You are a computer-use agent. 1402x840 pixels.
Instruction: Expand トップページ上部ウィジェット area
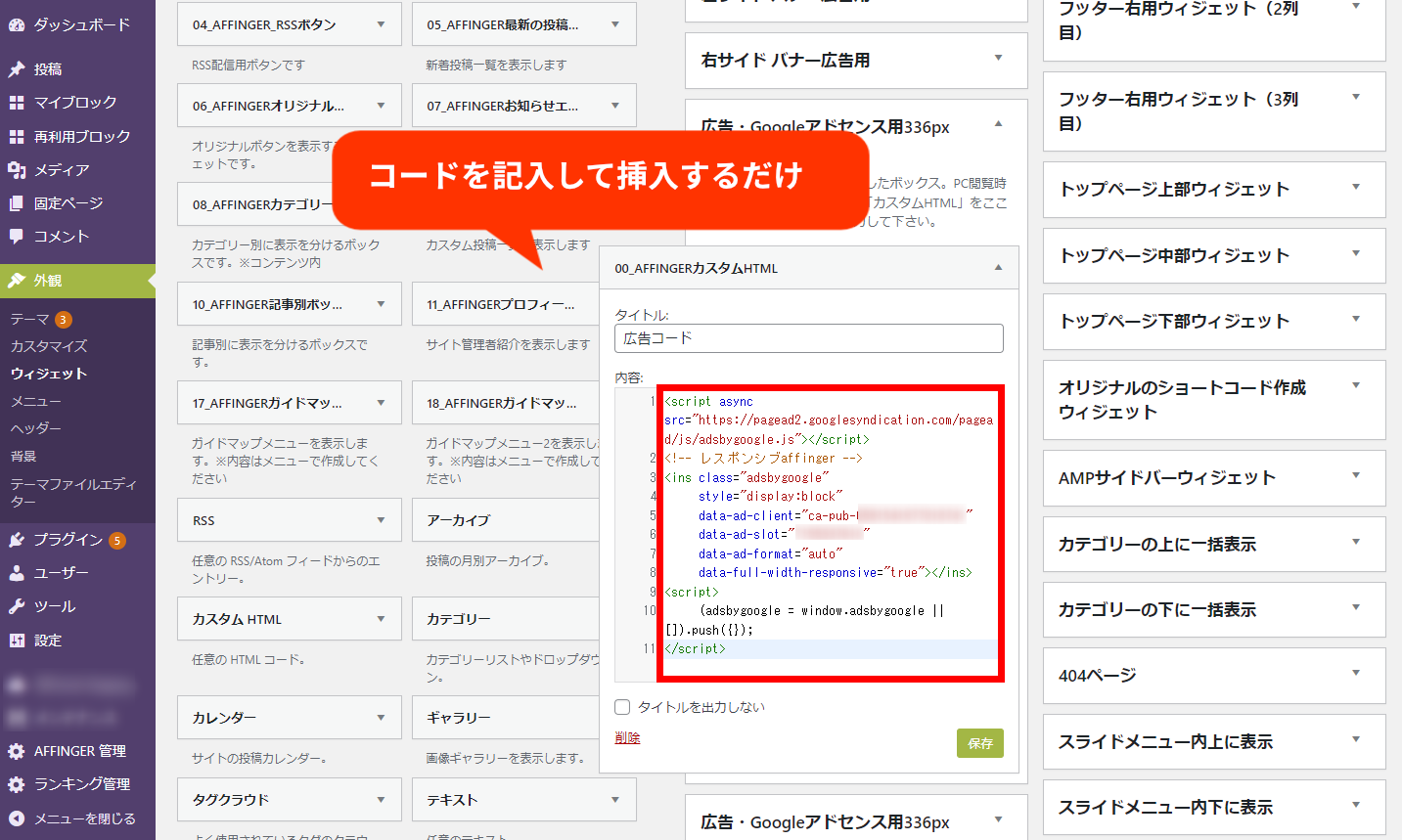(x=1356, y=187)
